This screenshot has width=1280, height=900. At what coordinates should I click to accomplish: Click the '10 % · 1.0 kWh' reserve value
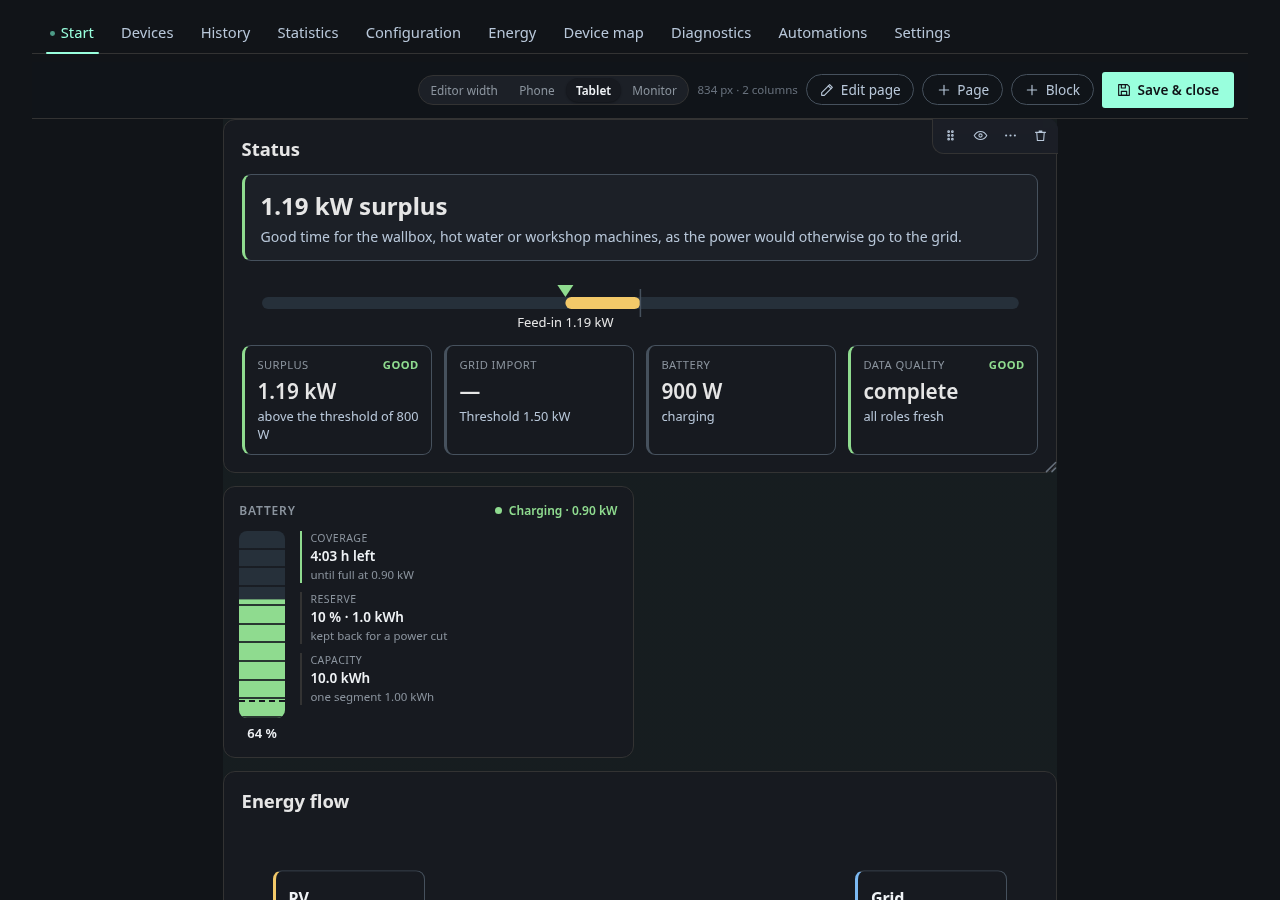click(357, 617)
